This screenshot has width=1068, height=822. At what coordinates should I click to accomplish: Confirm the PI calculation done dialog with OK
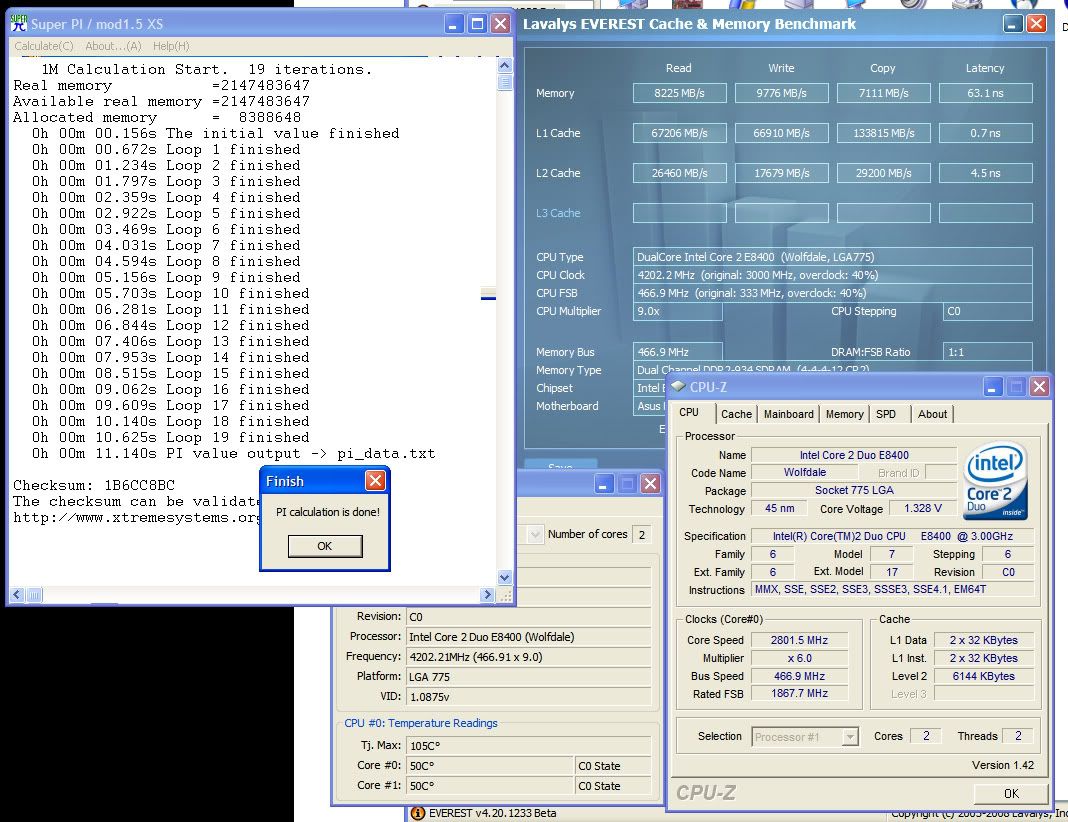tap(325, 546)
